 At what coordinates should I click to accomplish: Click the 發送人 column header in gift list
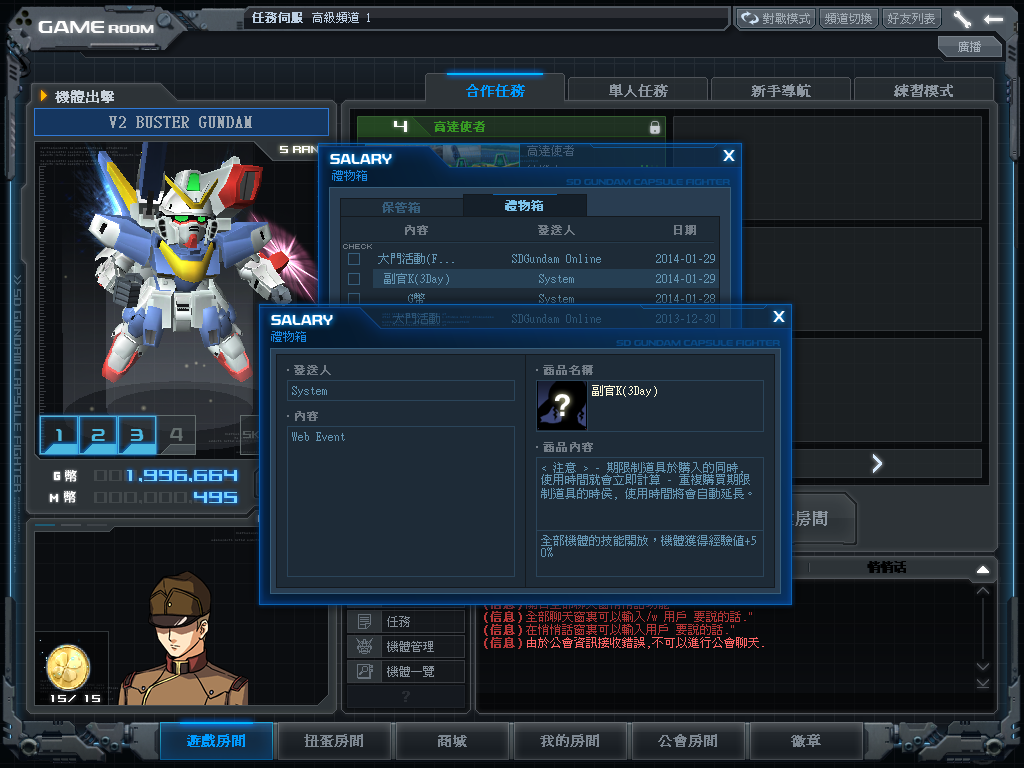click(556, 230)
